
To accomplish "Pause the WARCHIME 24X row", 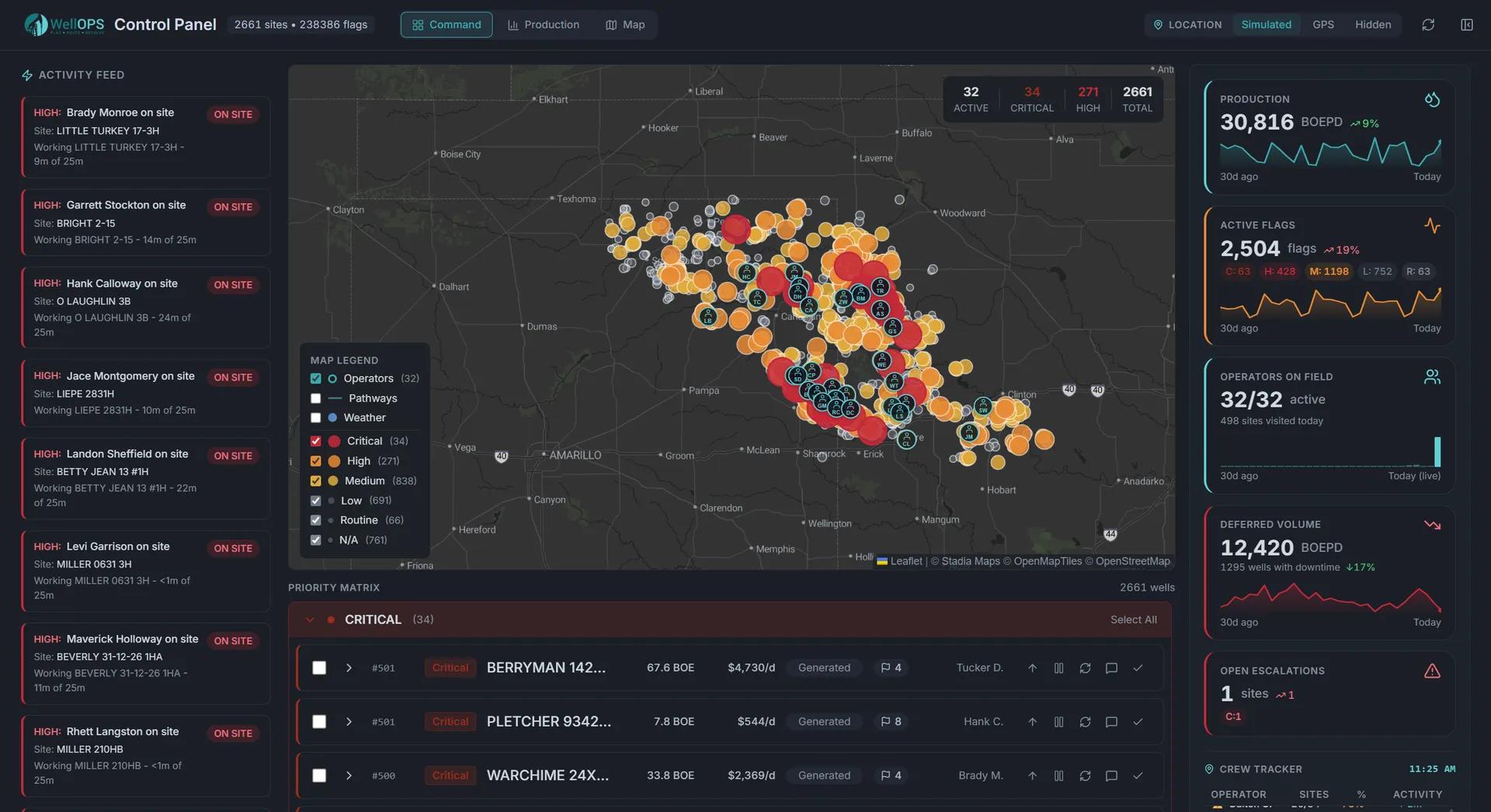I will (x=1058, y=776).
